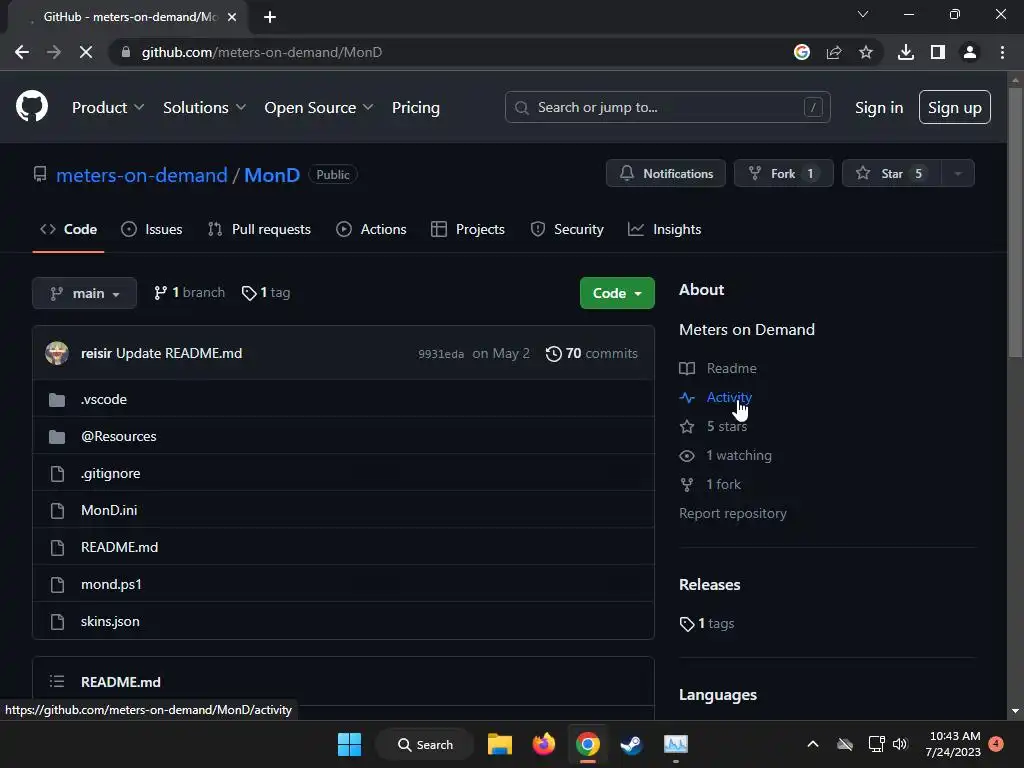Image resolution: width=1024 pixels, height=768 pixels.
Task: Open commit hash 9931eda
Action: (441, 354)
